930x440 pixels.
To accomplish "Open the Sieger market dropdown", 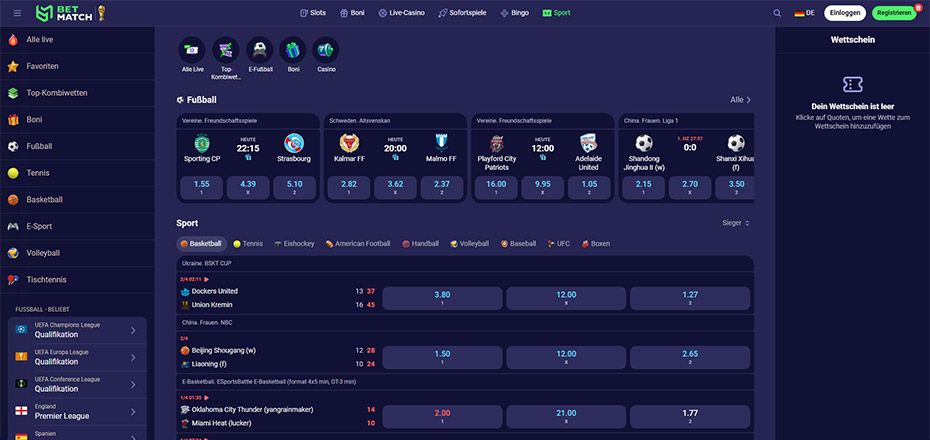I will [736, 223].
